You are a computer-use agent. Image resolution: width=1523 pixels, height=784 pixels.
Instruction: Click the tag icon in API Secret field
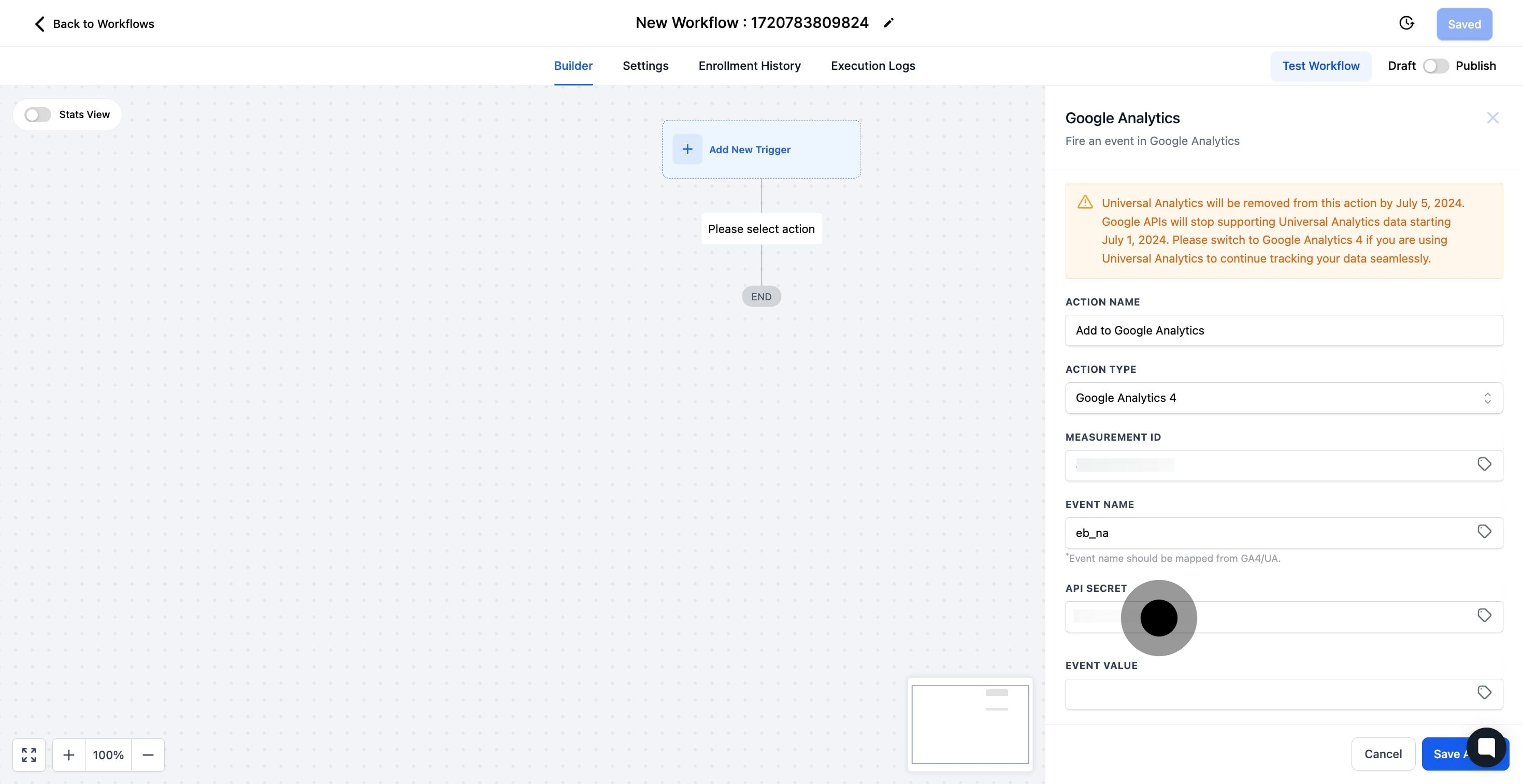pos(1484,616)
